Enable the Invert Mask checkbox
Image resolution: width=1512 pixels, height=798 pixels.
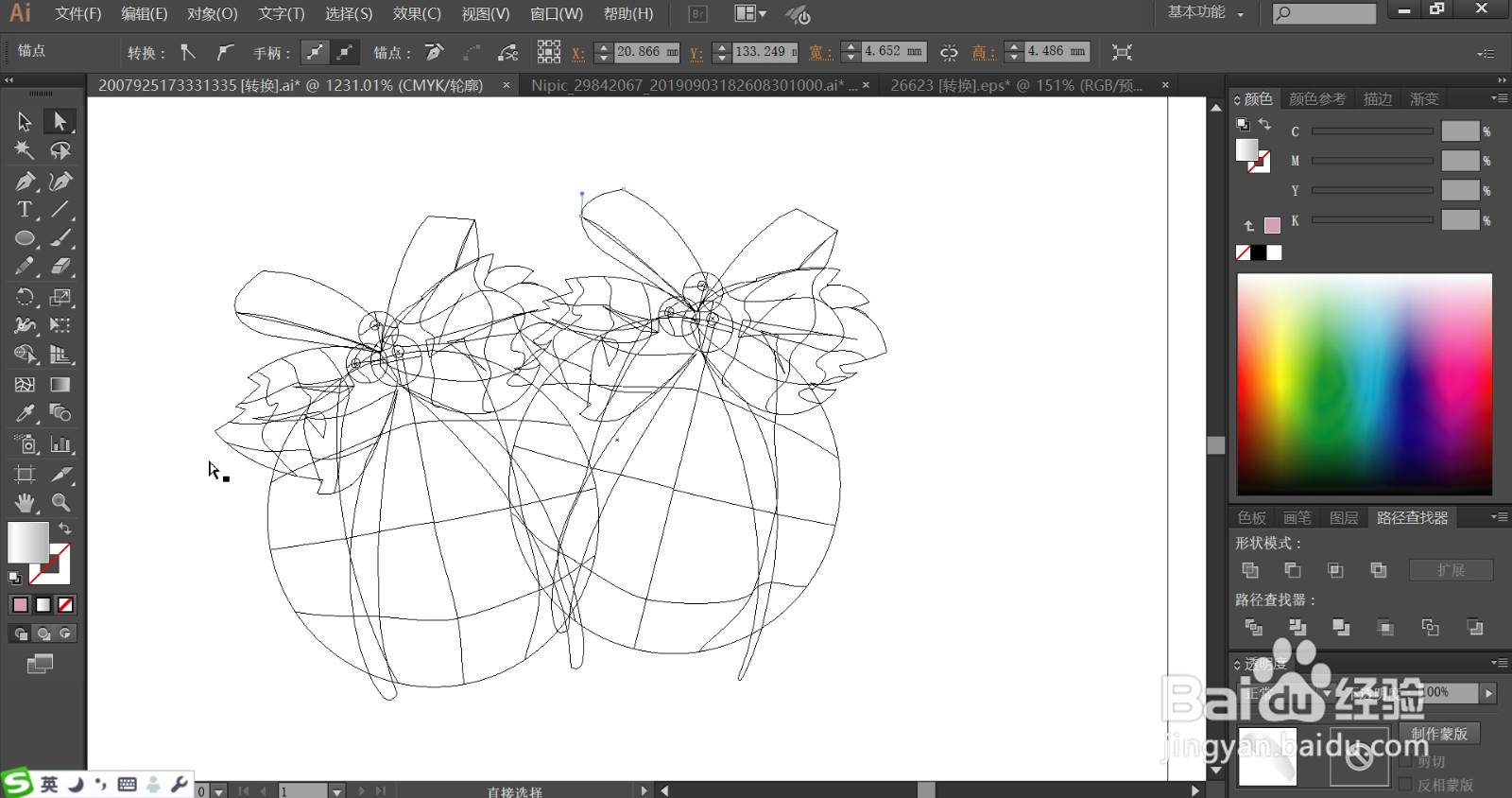(x=1405, y=785)
